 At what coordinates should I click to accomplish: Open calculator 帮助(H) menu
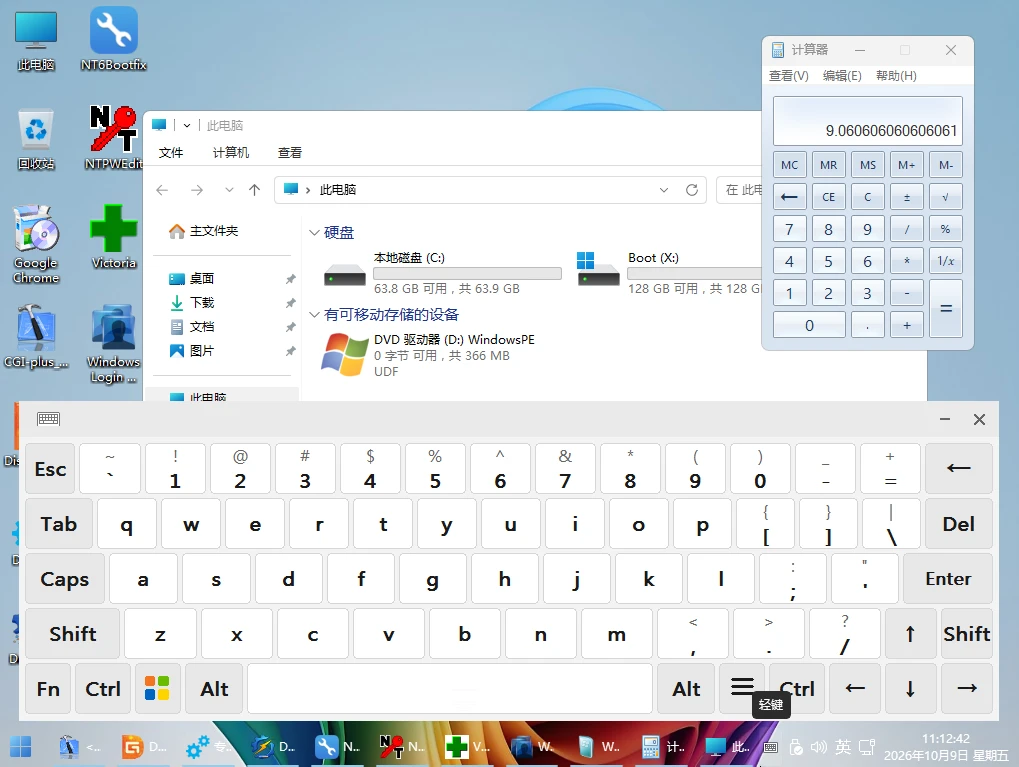pos(896,75)
